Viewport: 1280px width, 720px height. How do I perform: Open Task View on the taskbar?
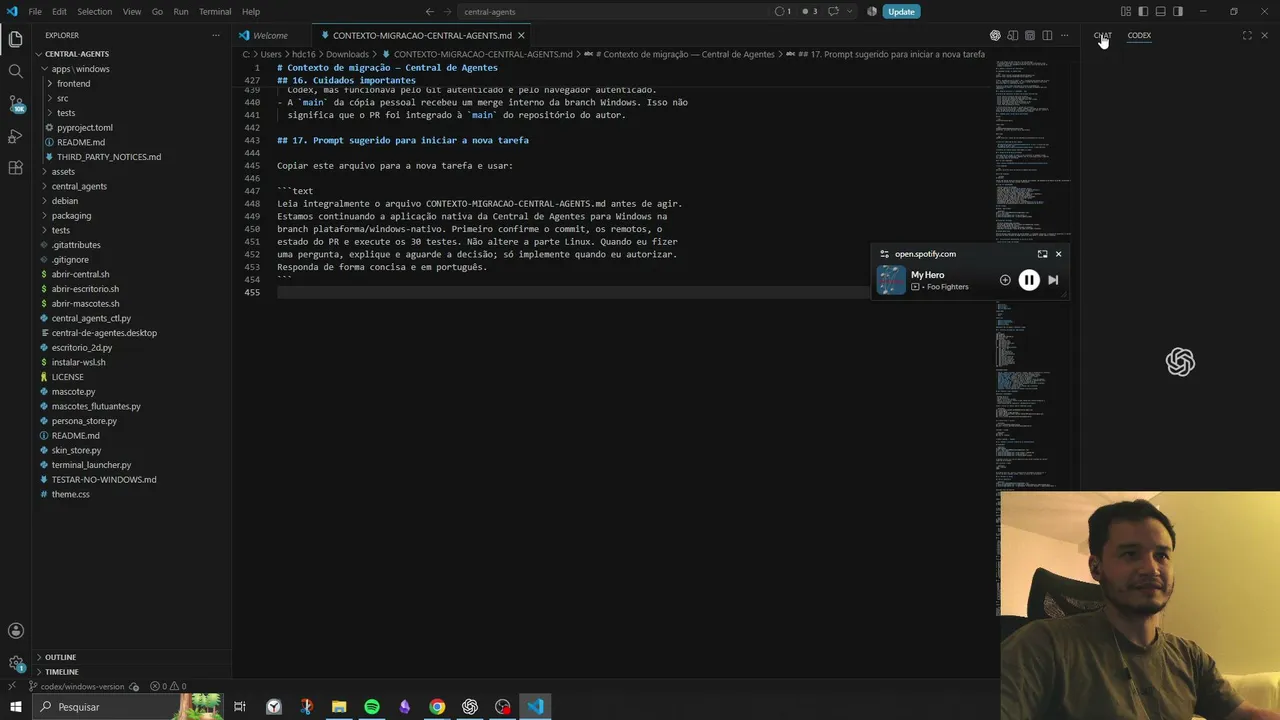240,706
